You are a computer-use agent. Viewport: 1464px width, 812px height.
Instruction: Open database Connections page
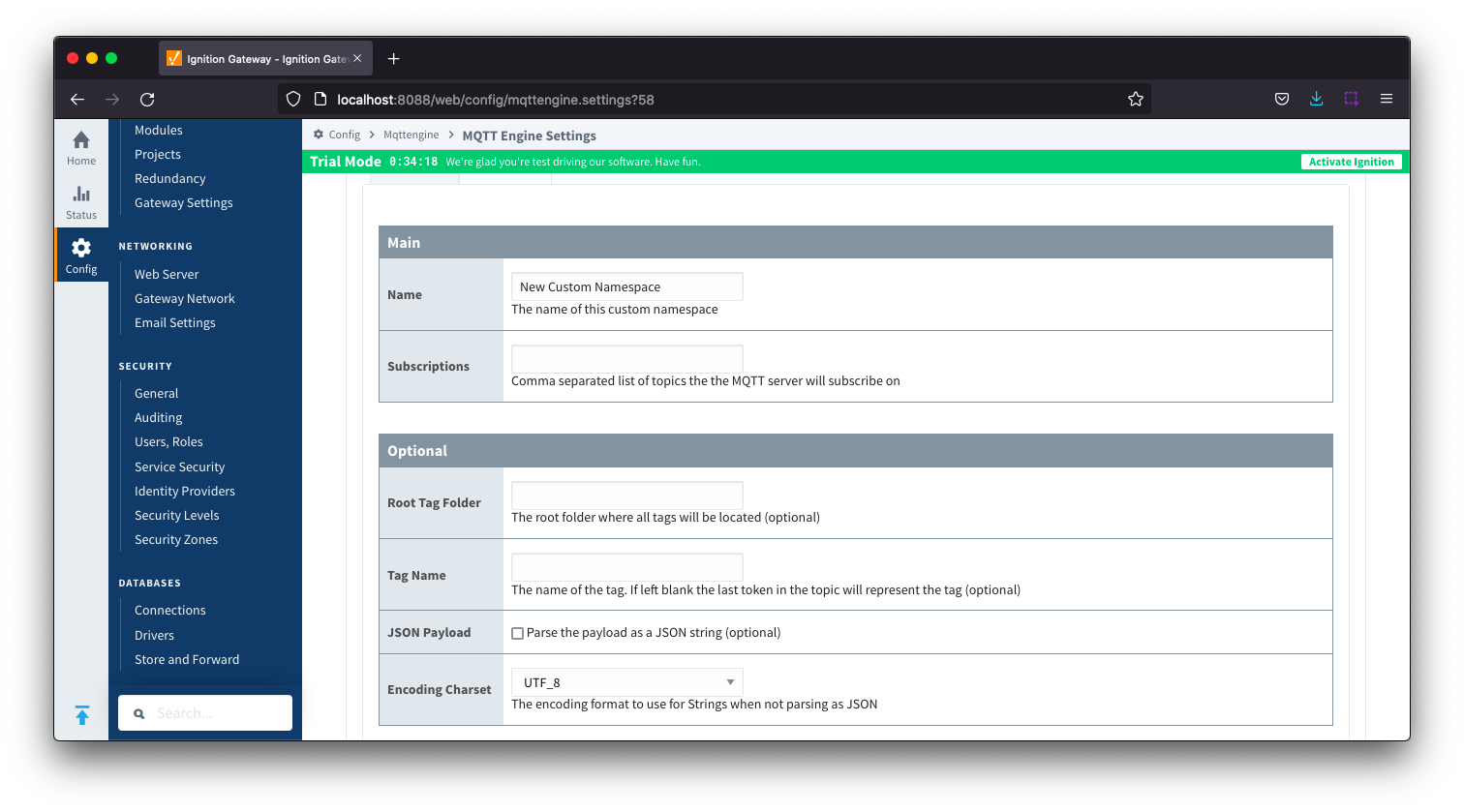click(x=170, y=610)
